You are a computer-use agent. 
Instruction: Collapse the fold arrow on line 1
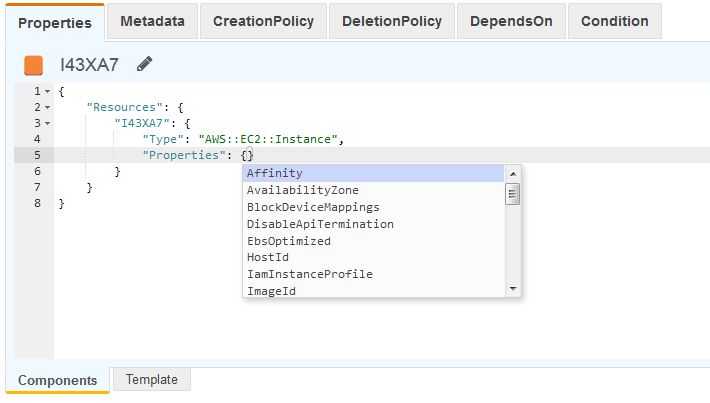point(47,91)
